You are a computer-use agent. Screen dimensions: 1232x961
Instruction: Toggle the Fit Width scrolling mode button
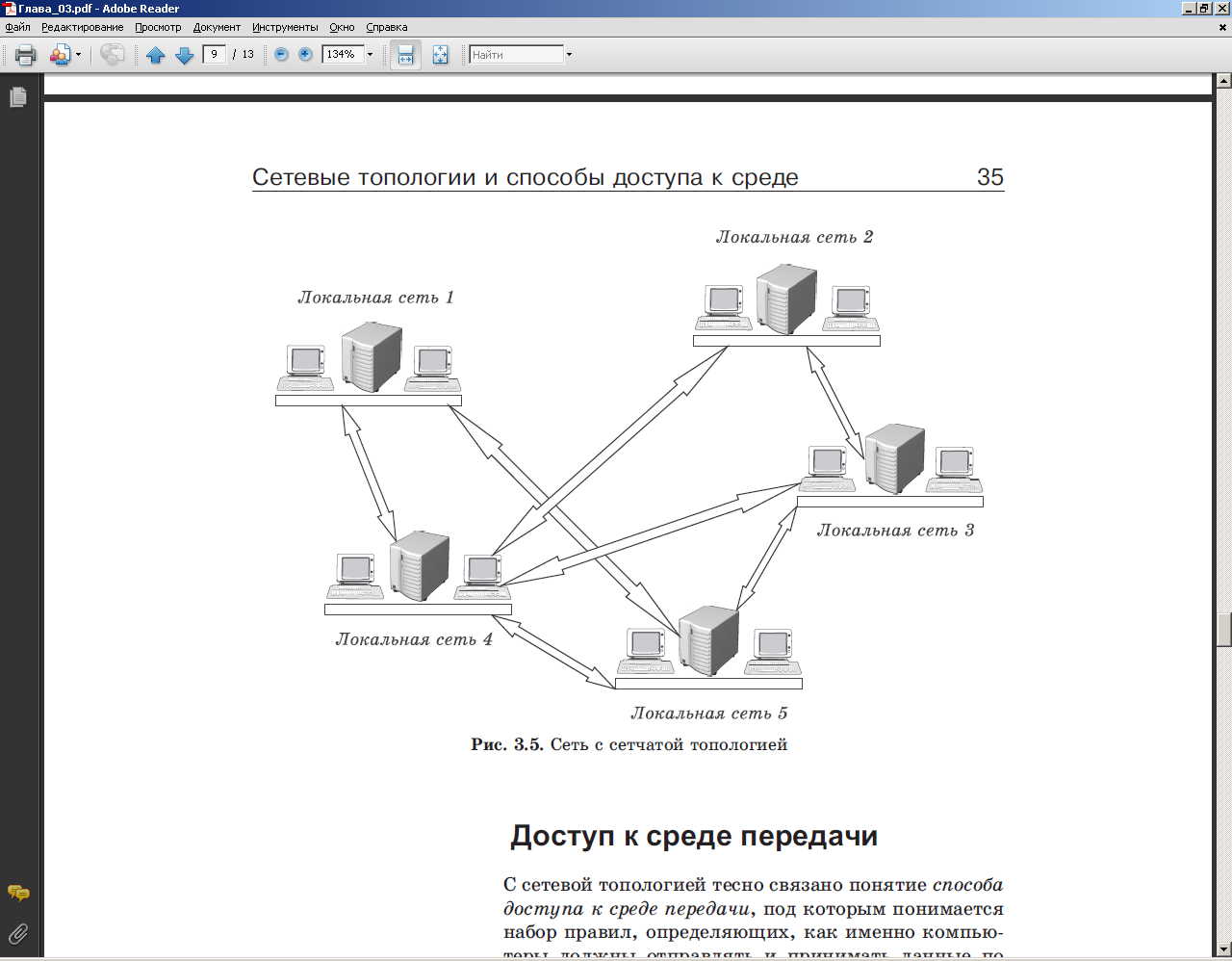point(405,55)
